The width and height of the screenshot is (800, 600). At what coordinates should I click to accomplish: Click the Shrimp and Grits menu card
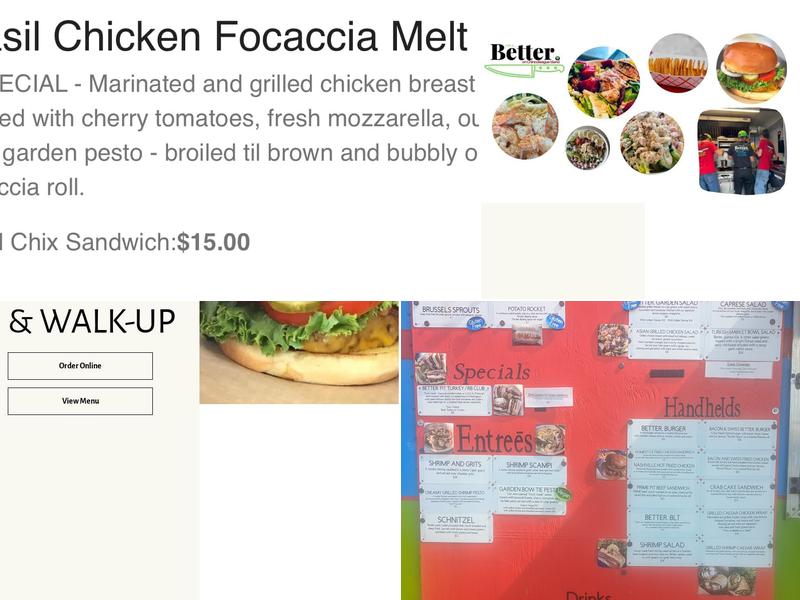click(455, 469)
